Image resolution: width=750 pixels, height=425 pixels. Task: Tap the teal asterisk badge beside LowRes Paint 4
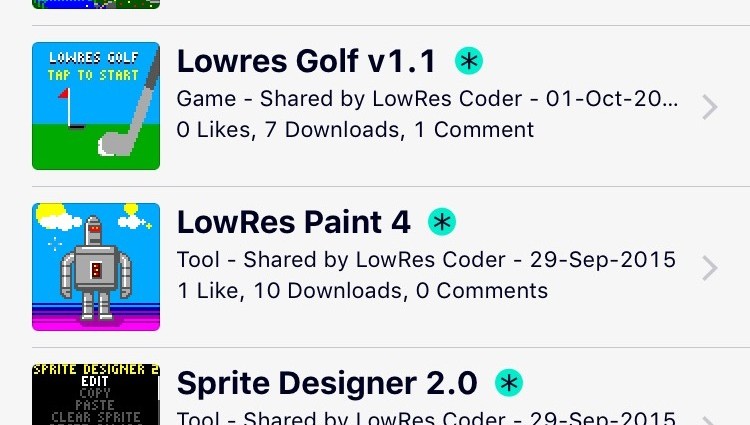[x=441, y=221]
